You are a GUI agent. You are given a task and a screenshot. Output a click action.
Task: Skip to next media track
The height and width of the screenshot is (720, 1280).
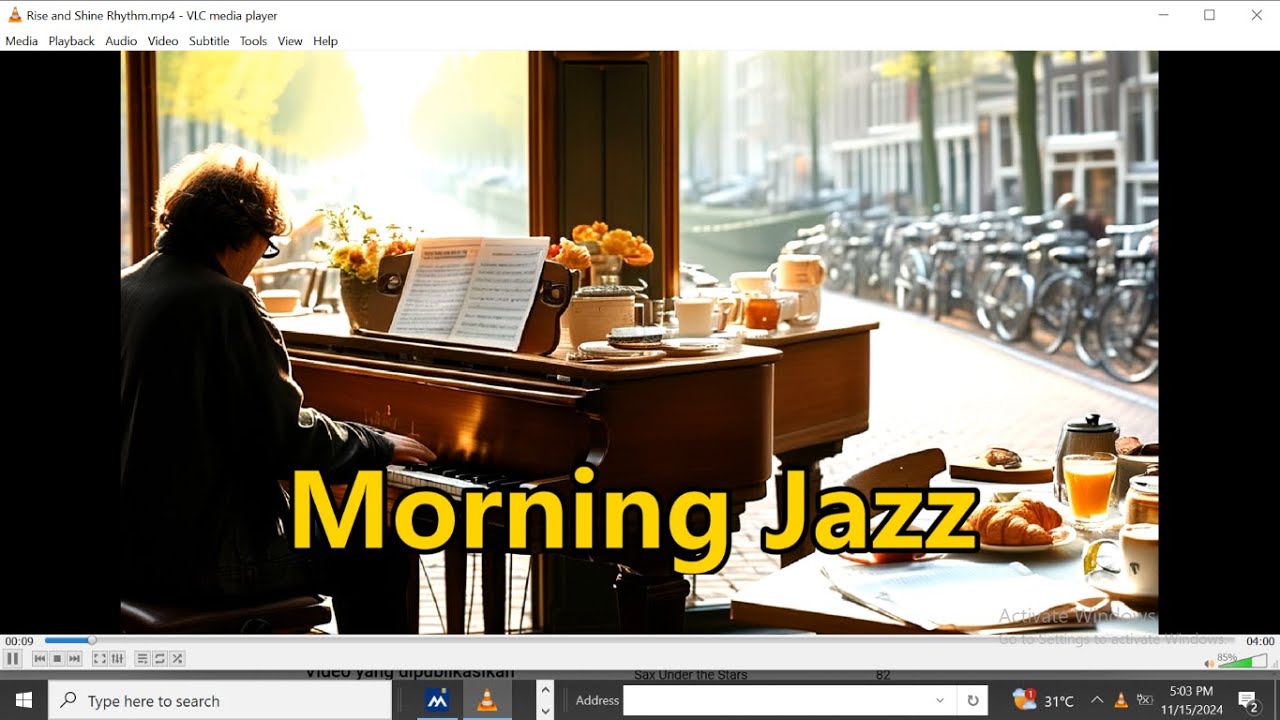[x=74, y=658]
